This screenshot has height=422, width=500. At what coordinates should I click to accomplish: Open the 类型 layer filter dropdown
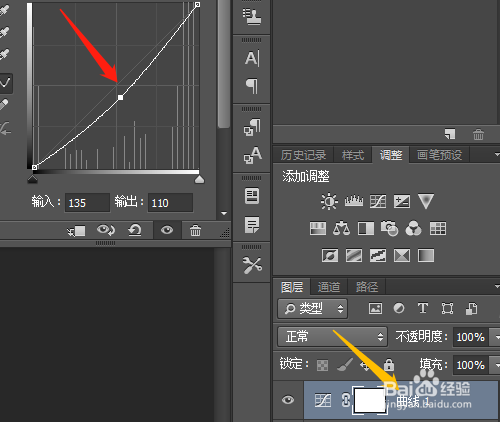click(312, 309)
